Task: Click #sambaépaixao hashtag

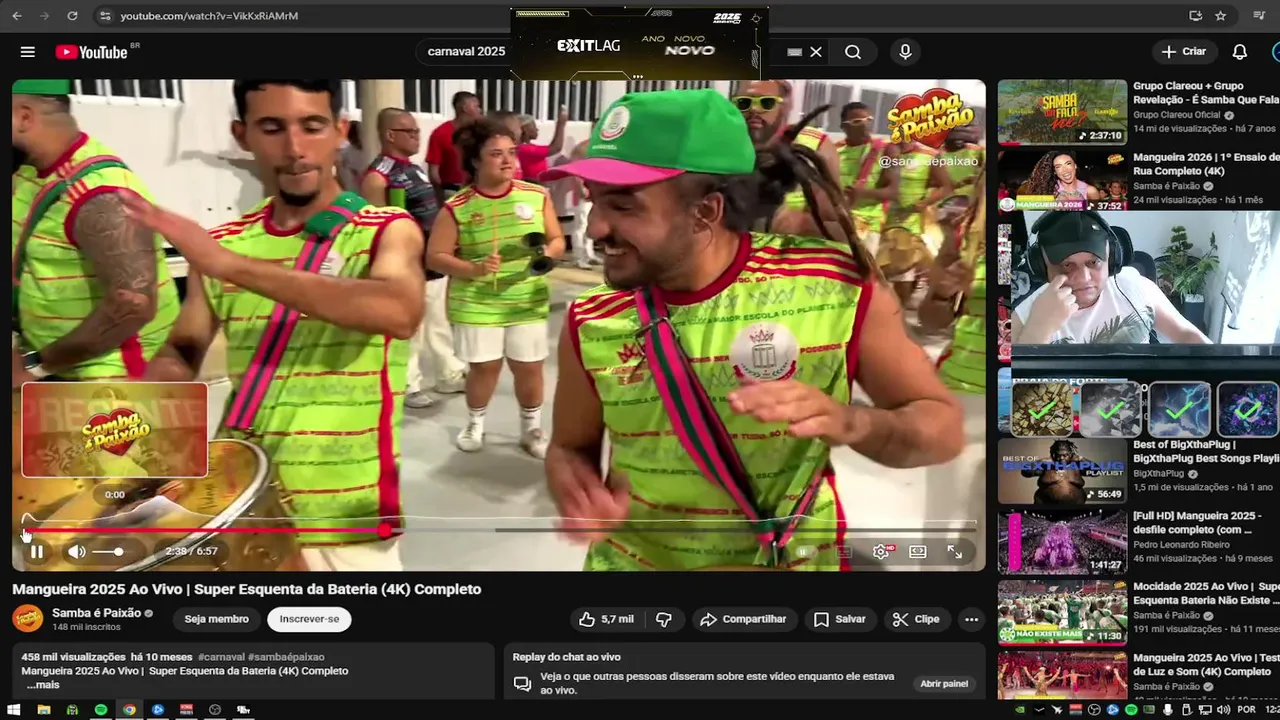Action: click(286, 657)
